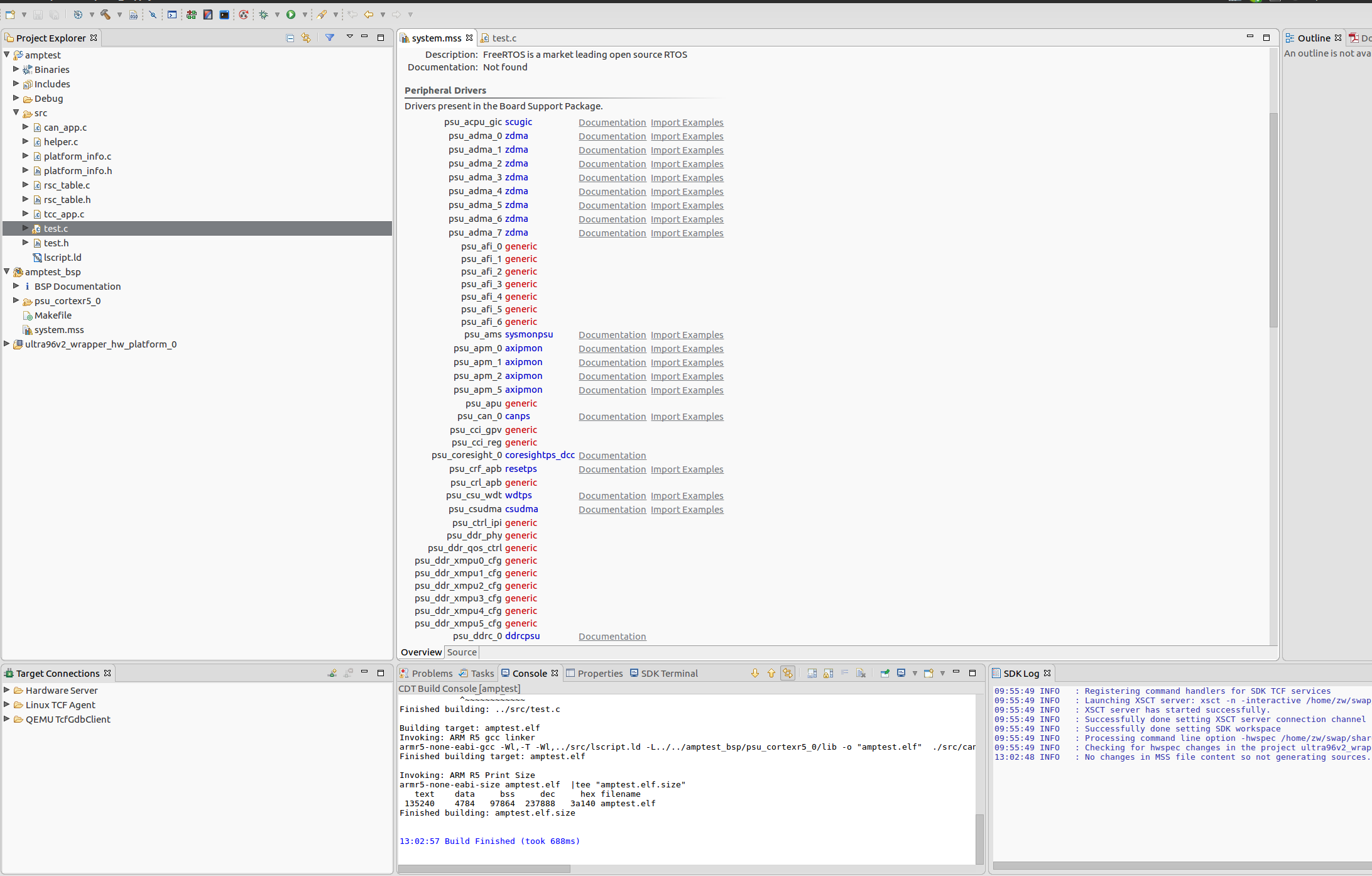
Task: Click the Project Explorer filter funnel icon
Action: point(330,38)
